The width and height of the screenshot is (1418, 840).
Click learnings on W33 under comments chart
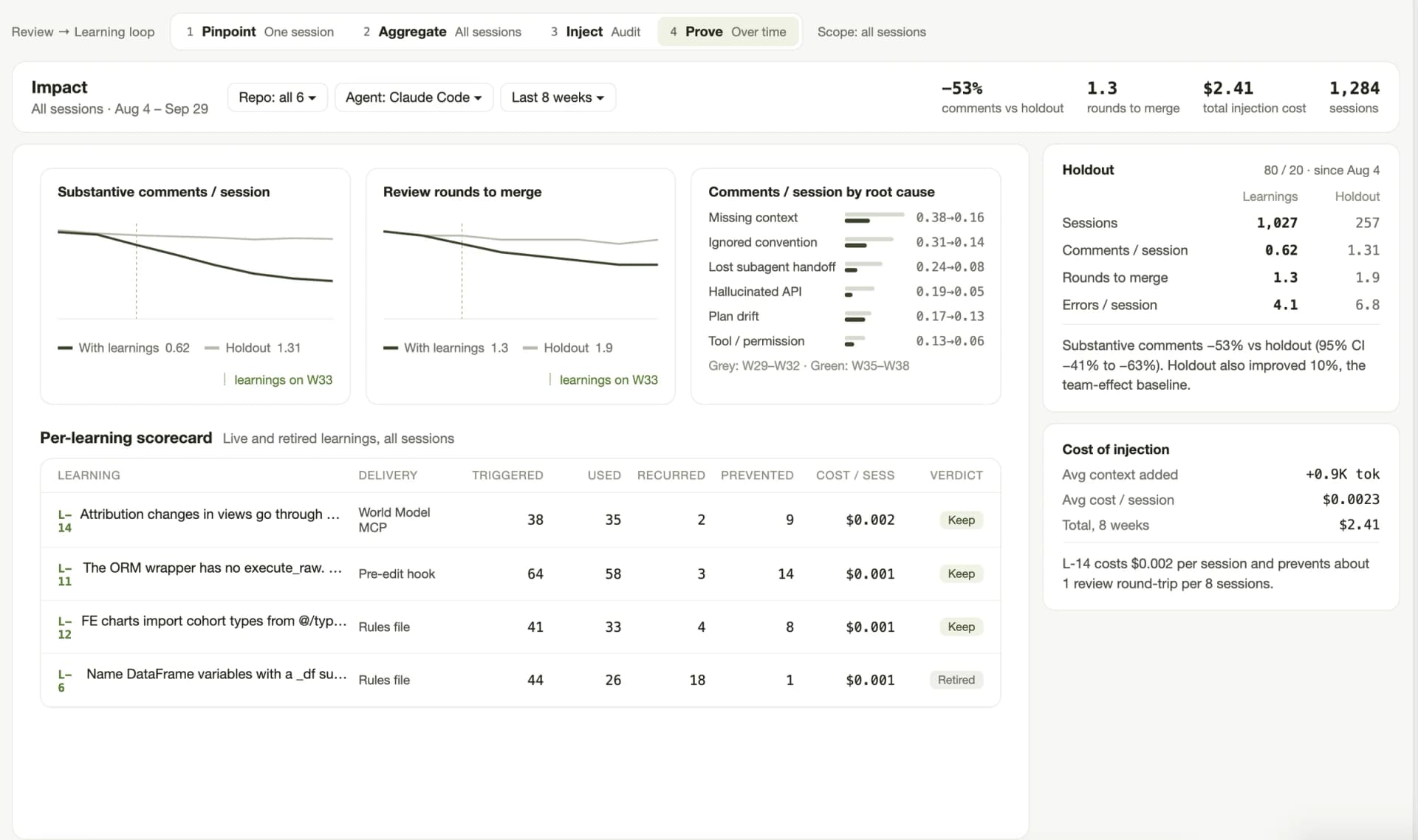[283, 379]
